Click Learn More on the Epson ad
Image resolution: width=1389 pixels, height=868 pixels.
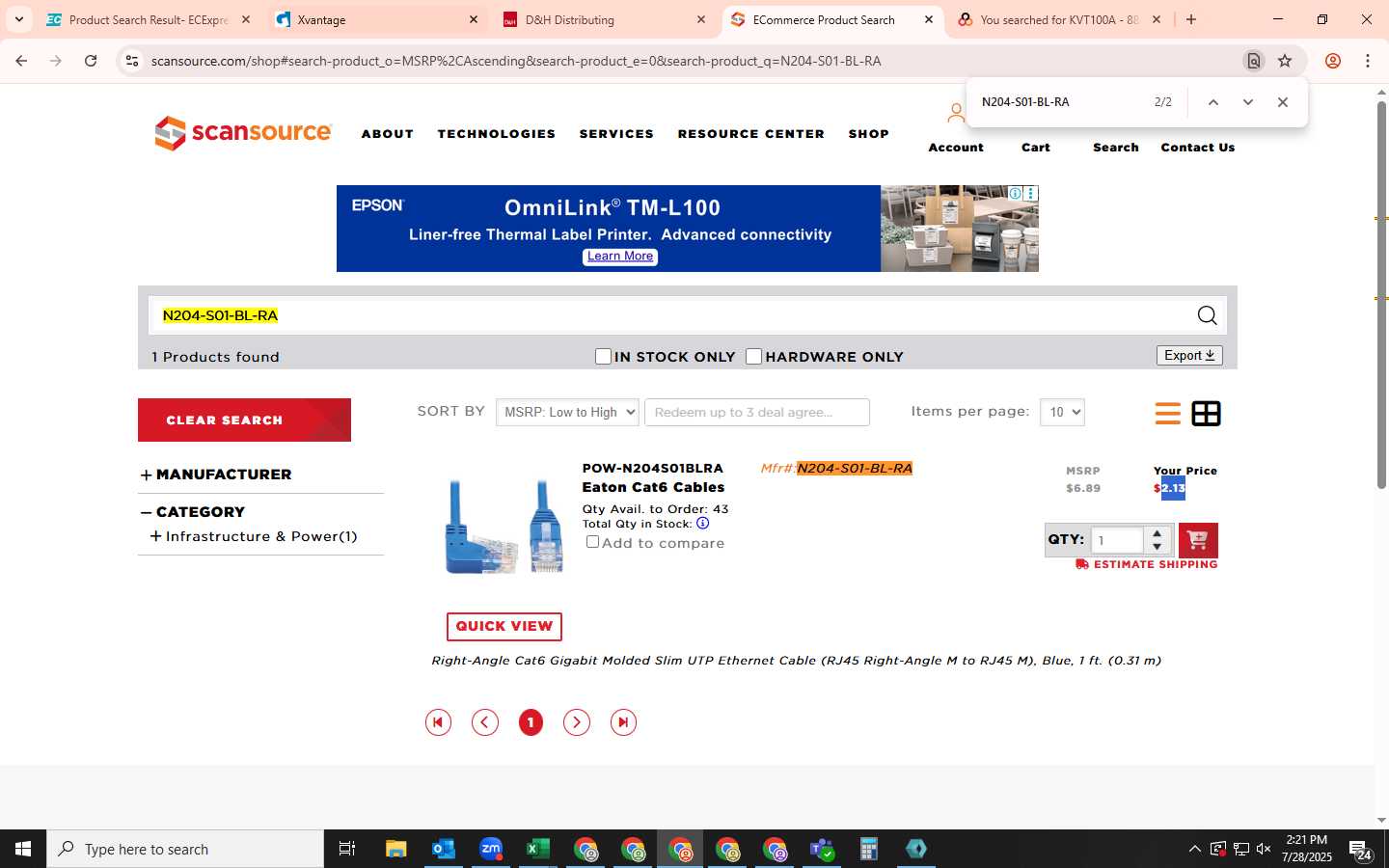pos(620,257)
